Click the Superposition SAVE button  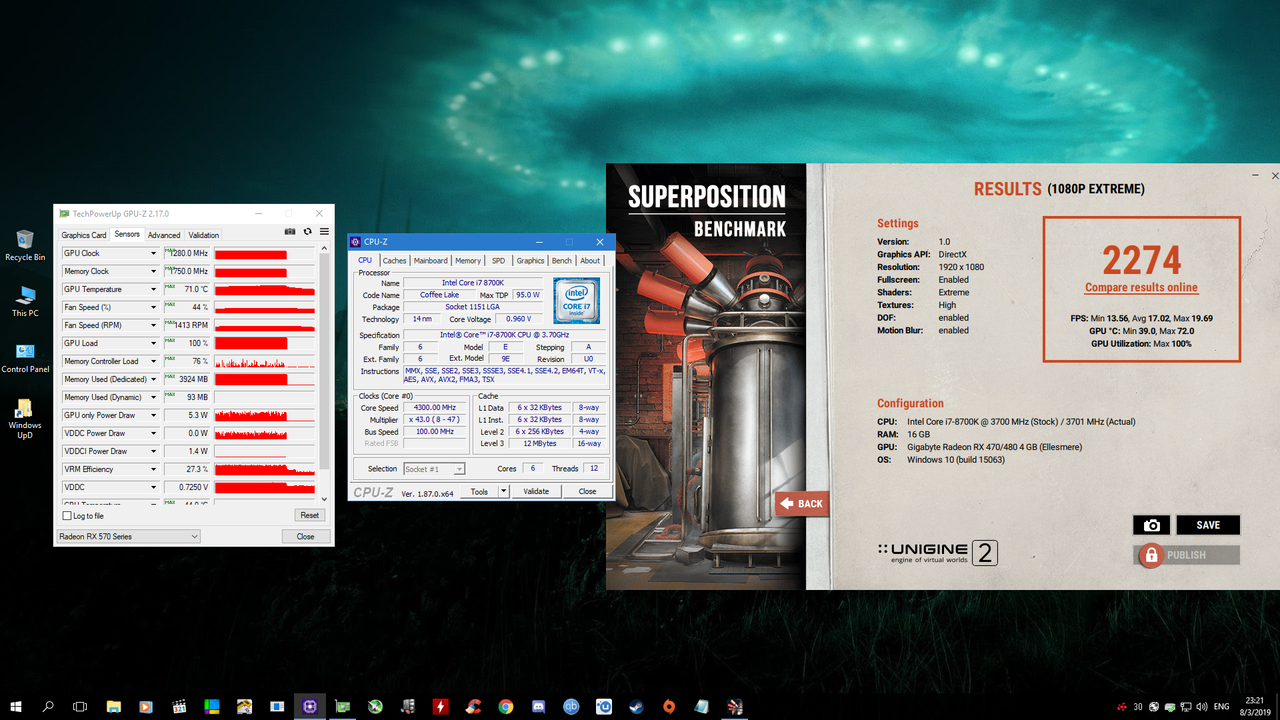1208,525
